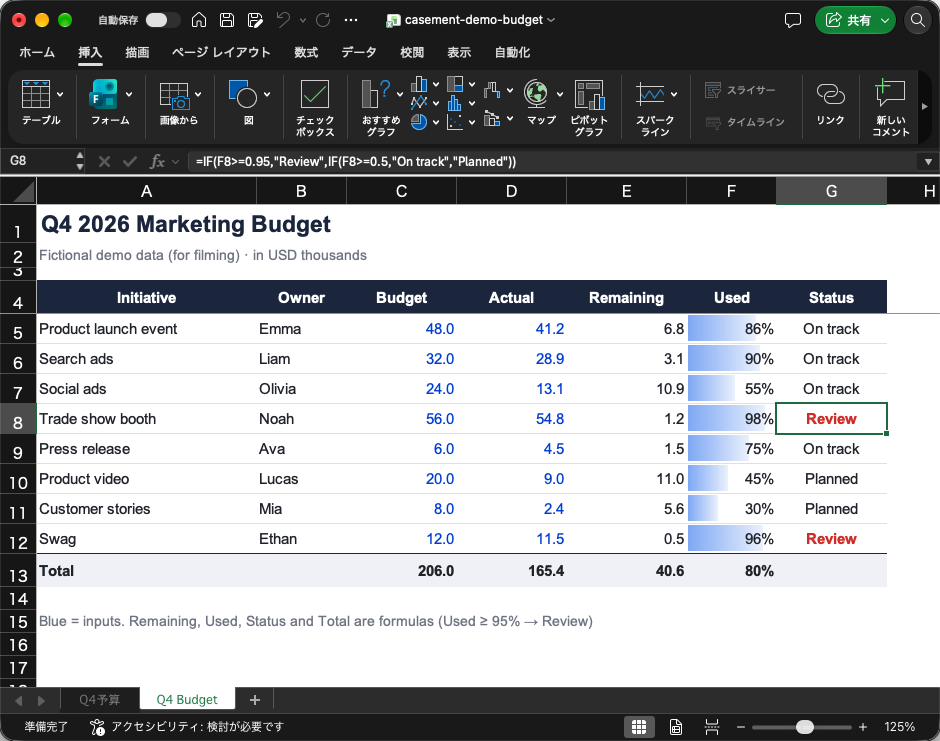Viewport: 940px width, 741px height.
Task: Switch to Normal view grid icon
Action: pos(639,727)
